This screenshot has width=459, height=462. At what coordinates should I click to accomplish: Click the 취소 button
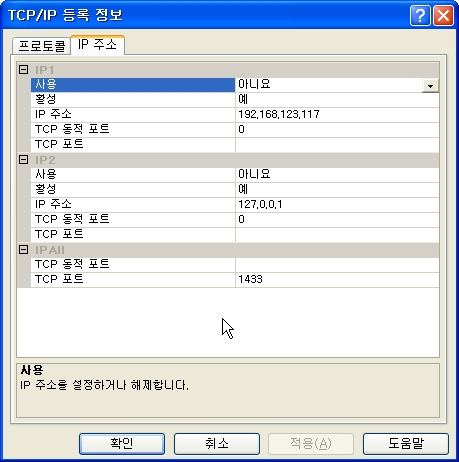[217, 444]
